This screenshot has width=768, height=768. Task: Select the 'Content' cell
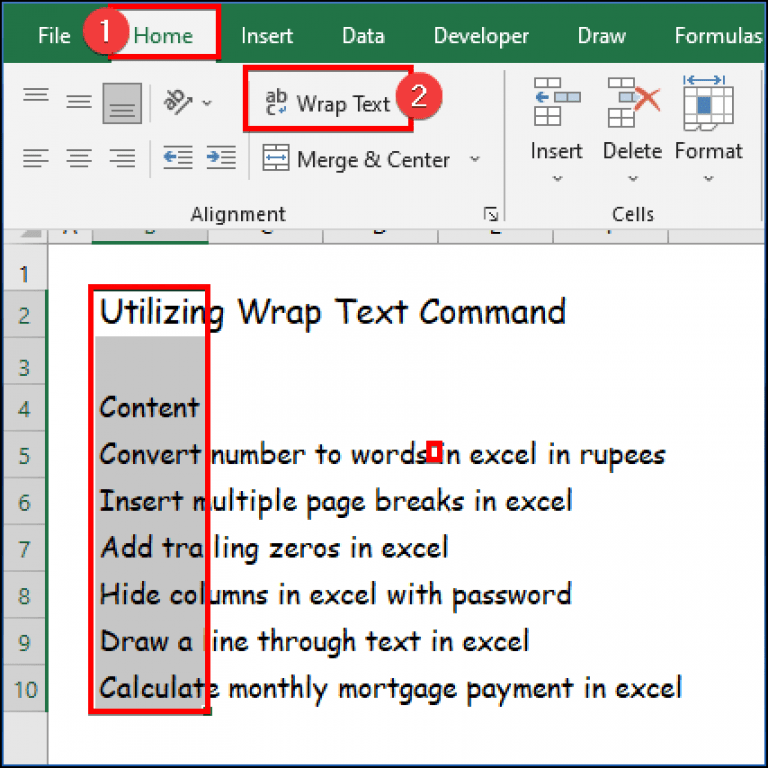tap(150, 408)
